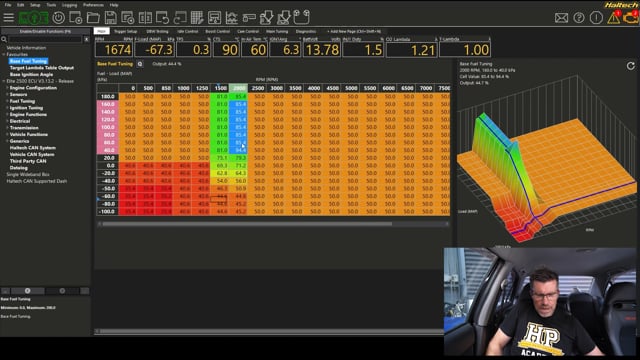Screen dimensions: 640x360
Task: Click the RPM gauge showing 1674
Action: 114,50
